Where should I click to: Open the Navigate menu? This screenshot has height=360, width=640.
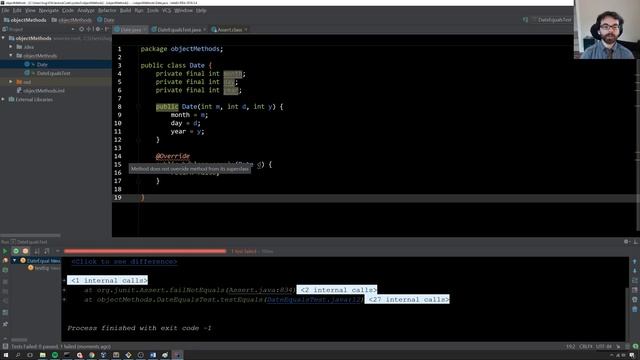(x=49, y=10)
